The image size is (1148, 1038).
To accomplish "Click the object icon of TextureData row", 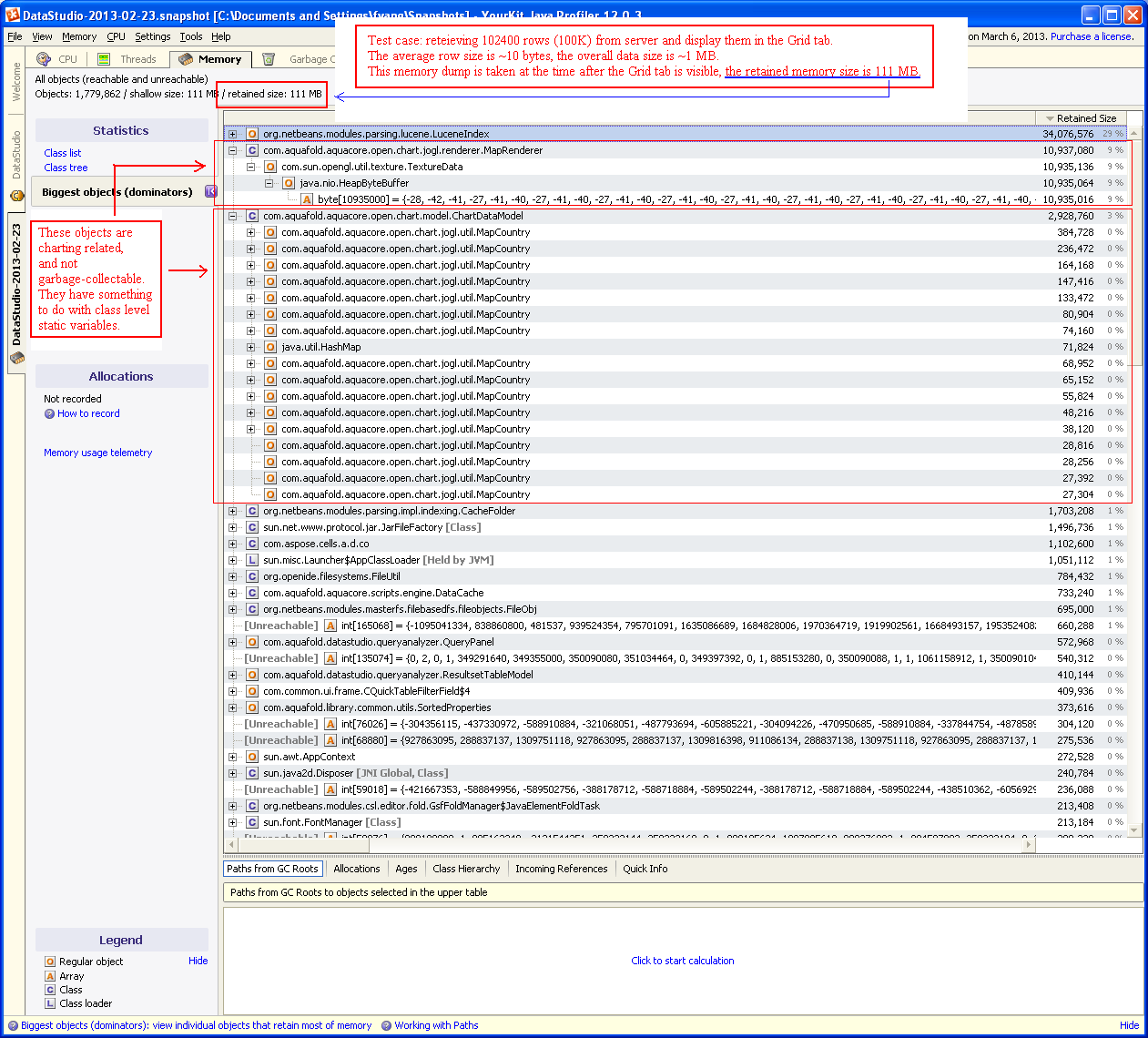I will pyautogui.click(x=270, y=167).
